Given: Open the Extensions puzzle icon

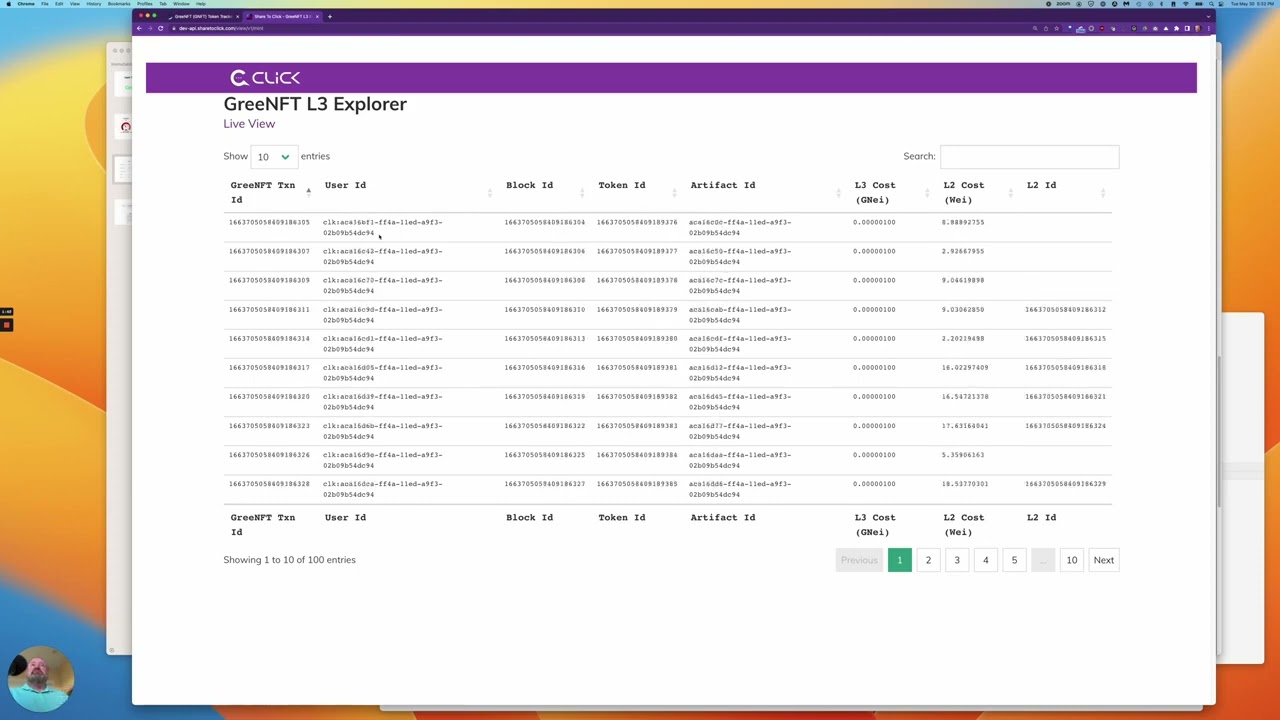Looking at the screenshot, I should (x=1176, y=28).
